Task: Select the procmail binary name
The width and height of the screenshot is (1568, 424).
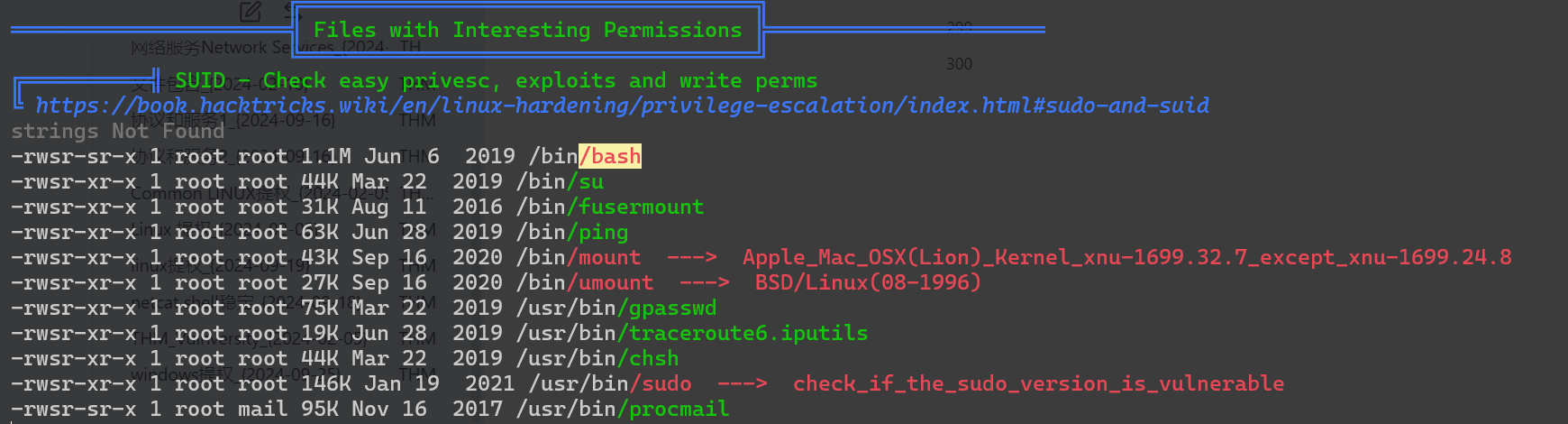Action: (673, 409)
